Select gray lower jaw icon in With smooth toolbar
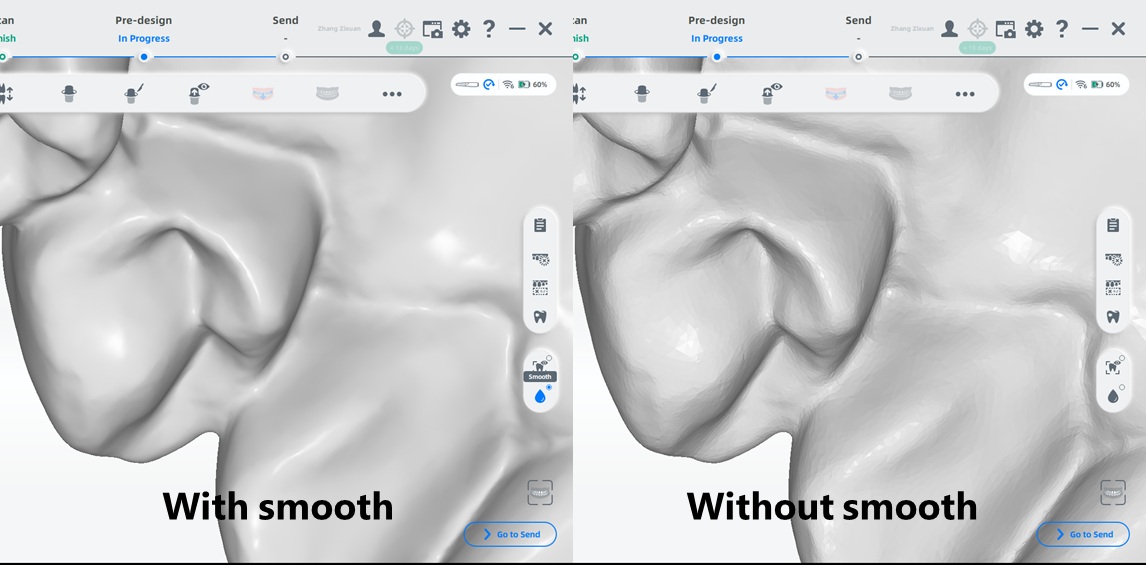The width and height of the screenshot is (1146, 565). coord(327,94)
